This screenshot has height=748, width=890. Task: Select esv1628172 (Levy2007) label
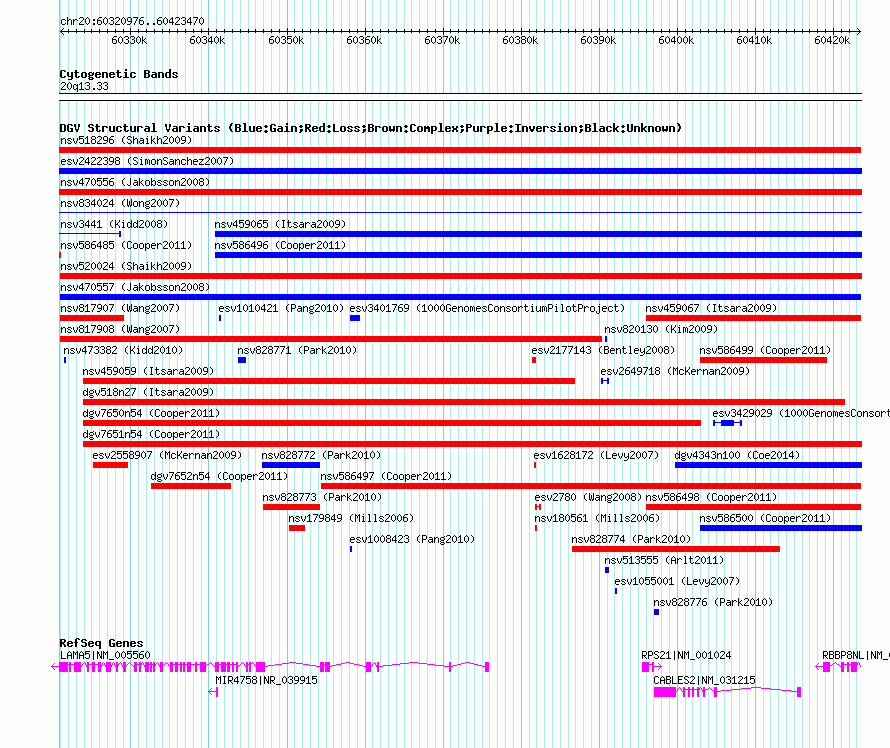click(x=597, y=455)
